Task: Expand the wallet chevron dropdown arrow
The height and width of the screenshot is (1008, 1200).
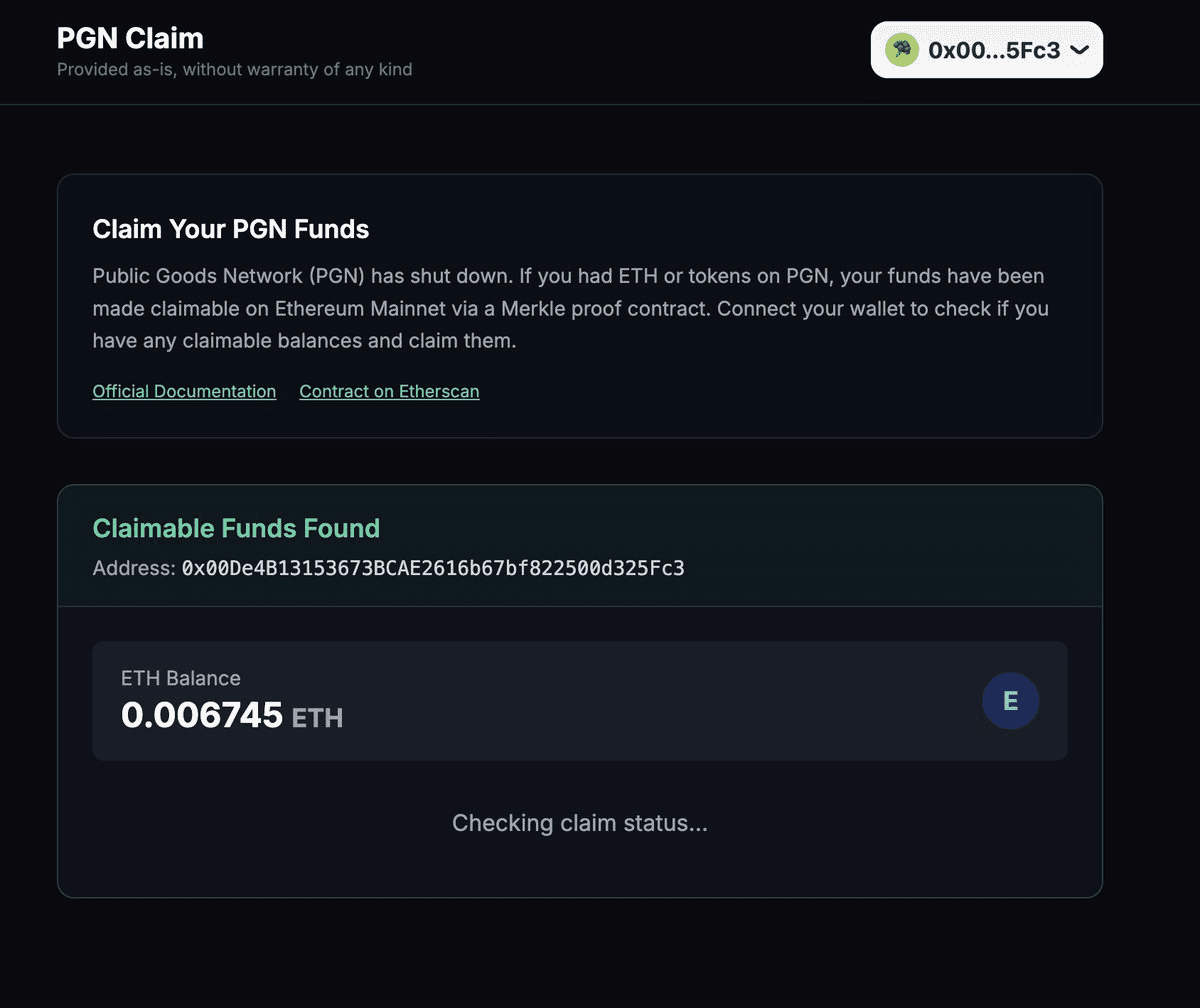Action: 1079,50
